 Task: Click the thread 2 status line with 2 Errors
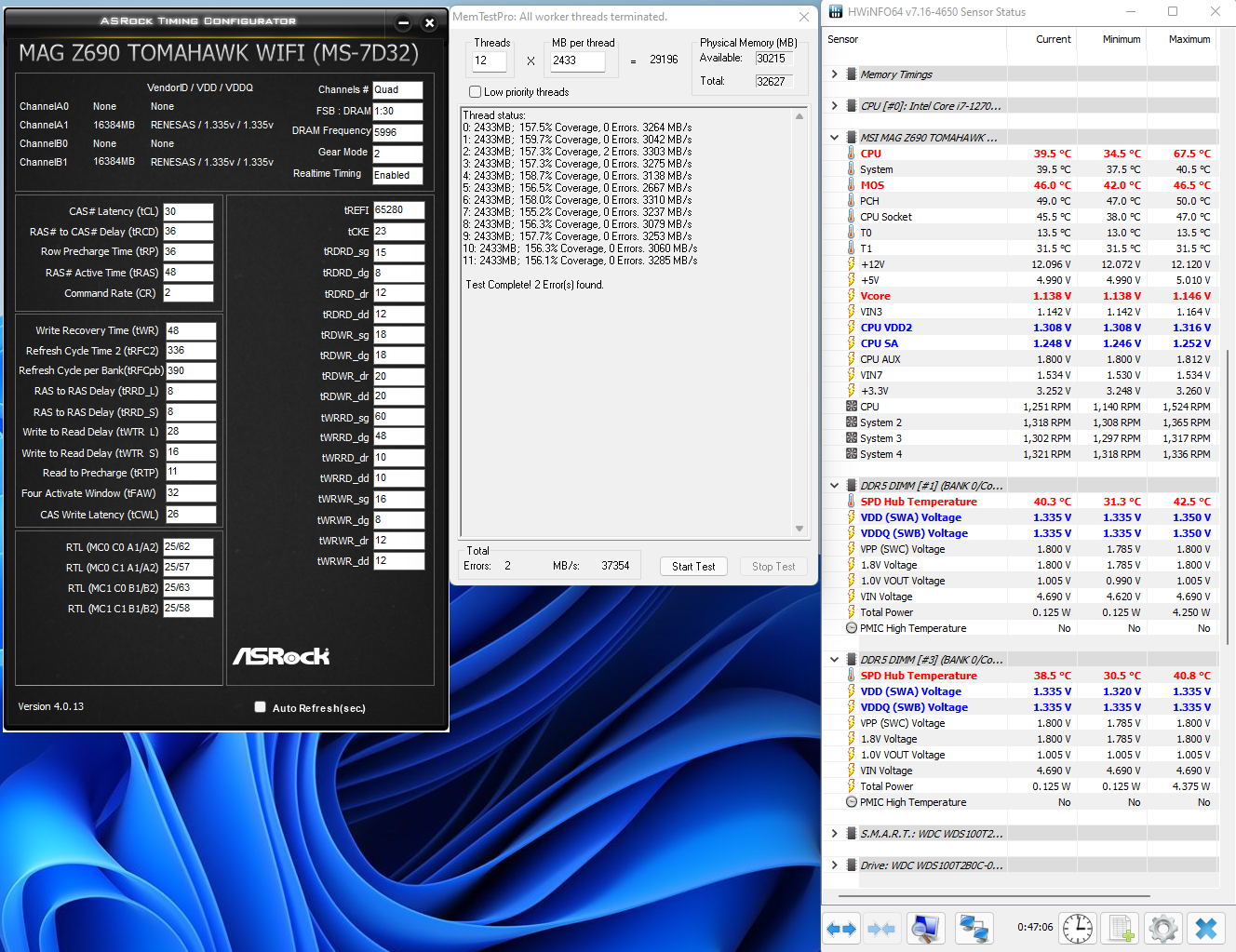(577, 152)
